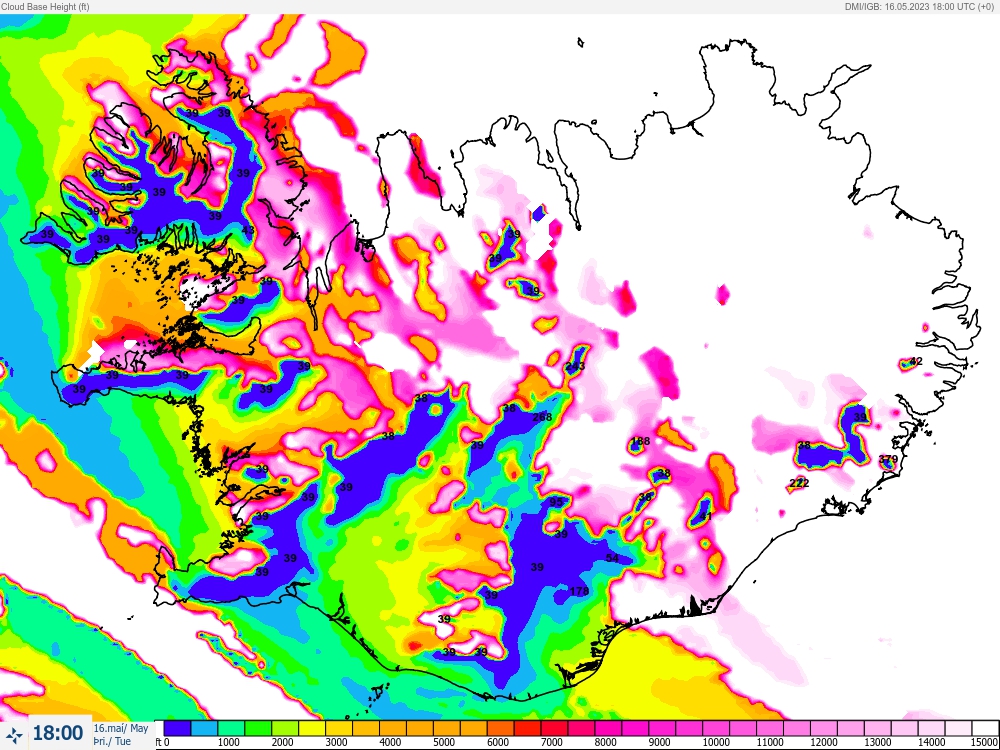
Task: Pick the dark blue 0 ft legend swatch
Action: tap(177, 728)
